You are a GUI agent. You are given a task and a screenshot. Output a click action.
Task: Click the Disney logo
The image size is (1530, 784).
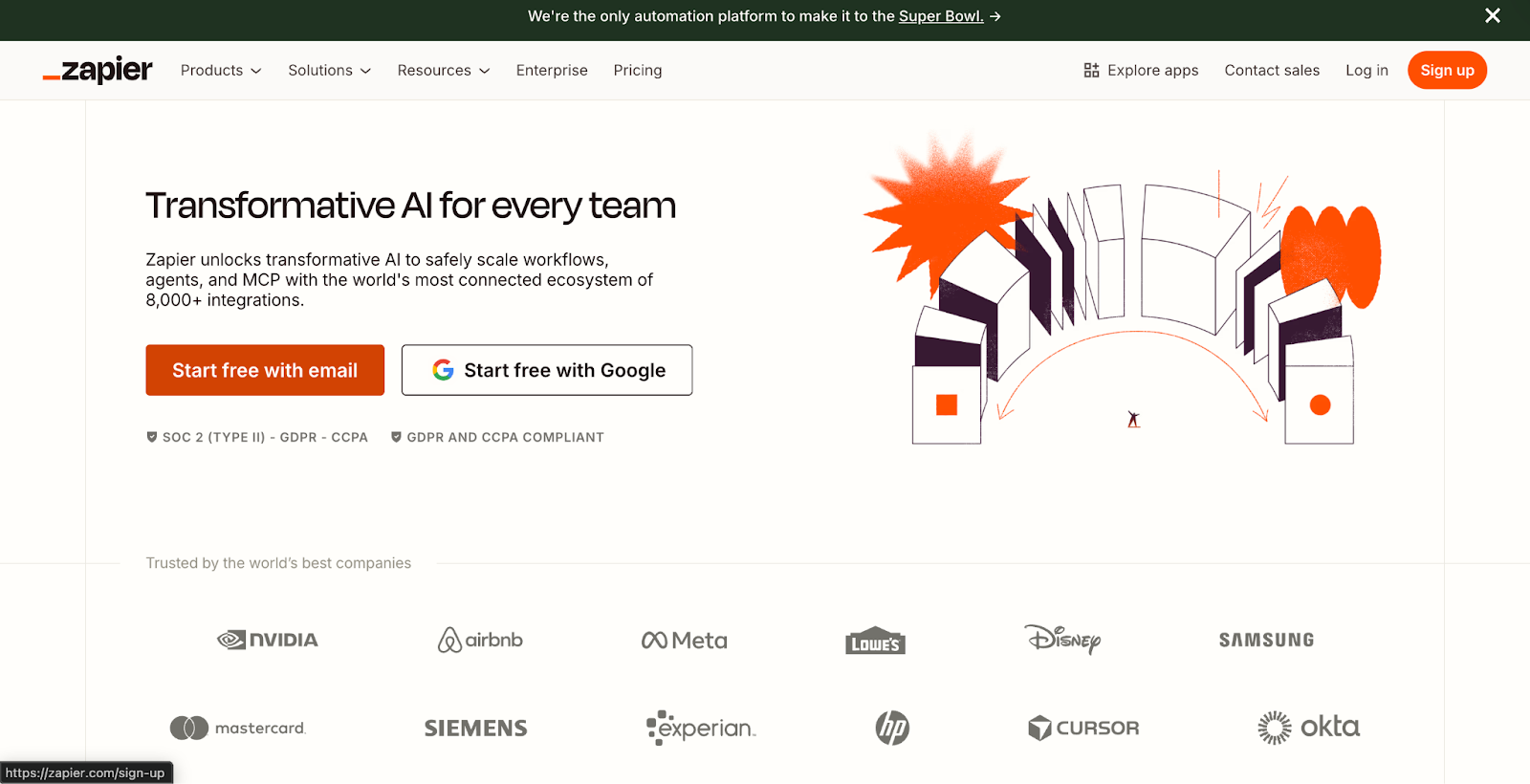(1062, 638)
